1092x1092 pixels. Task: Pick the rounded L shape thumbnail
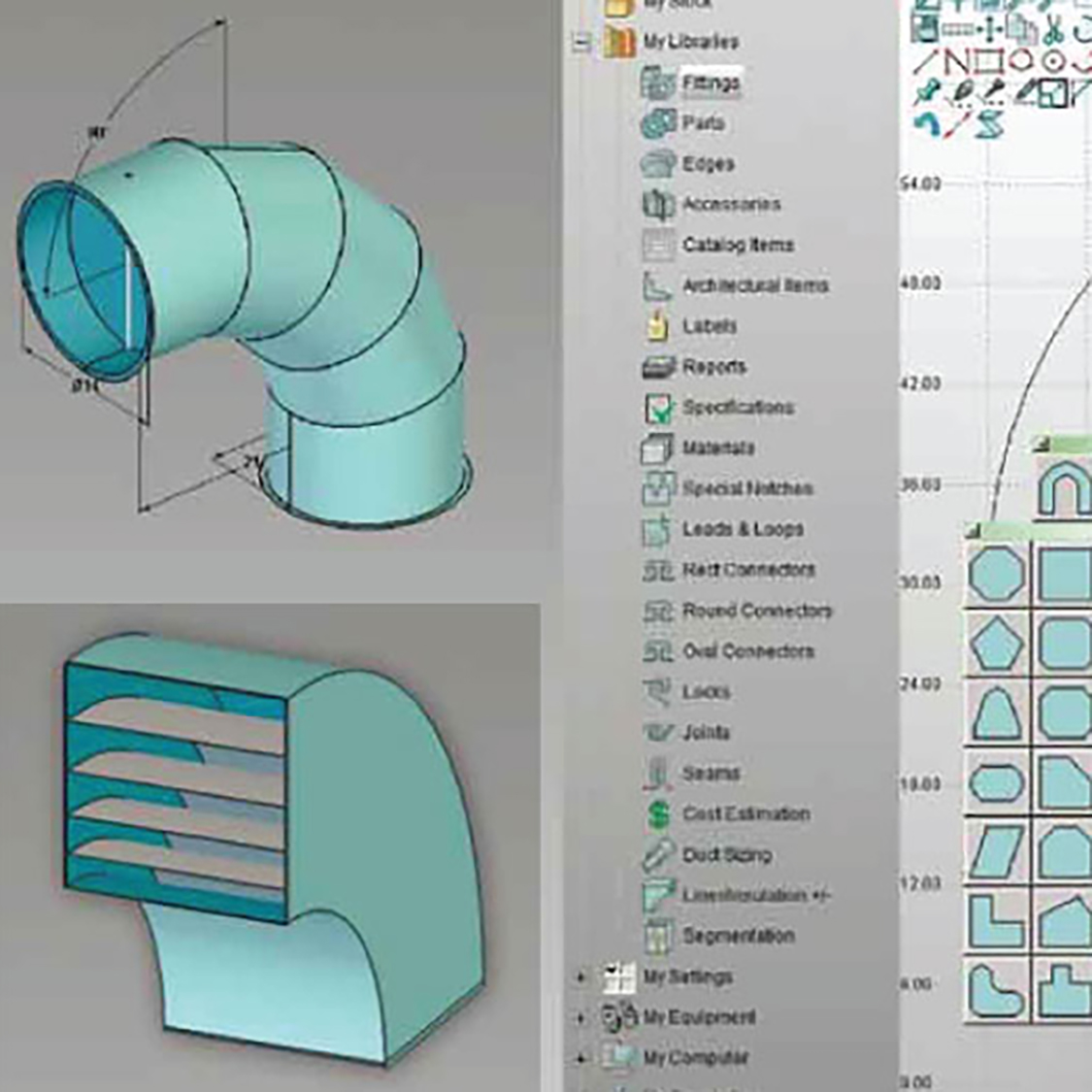click(x=997, y=990)
